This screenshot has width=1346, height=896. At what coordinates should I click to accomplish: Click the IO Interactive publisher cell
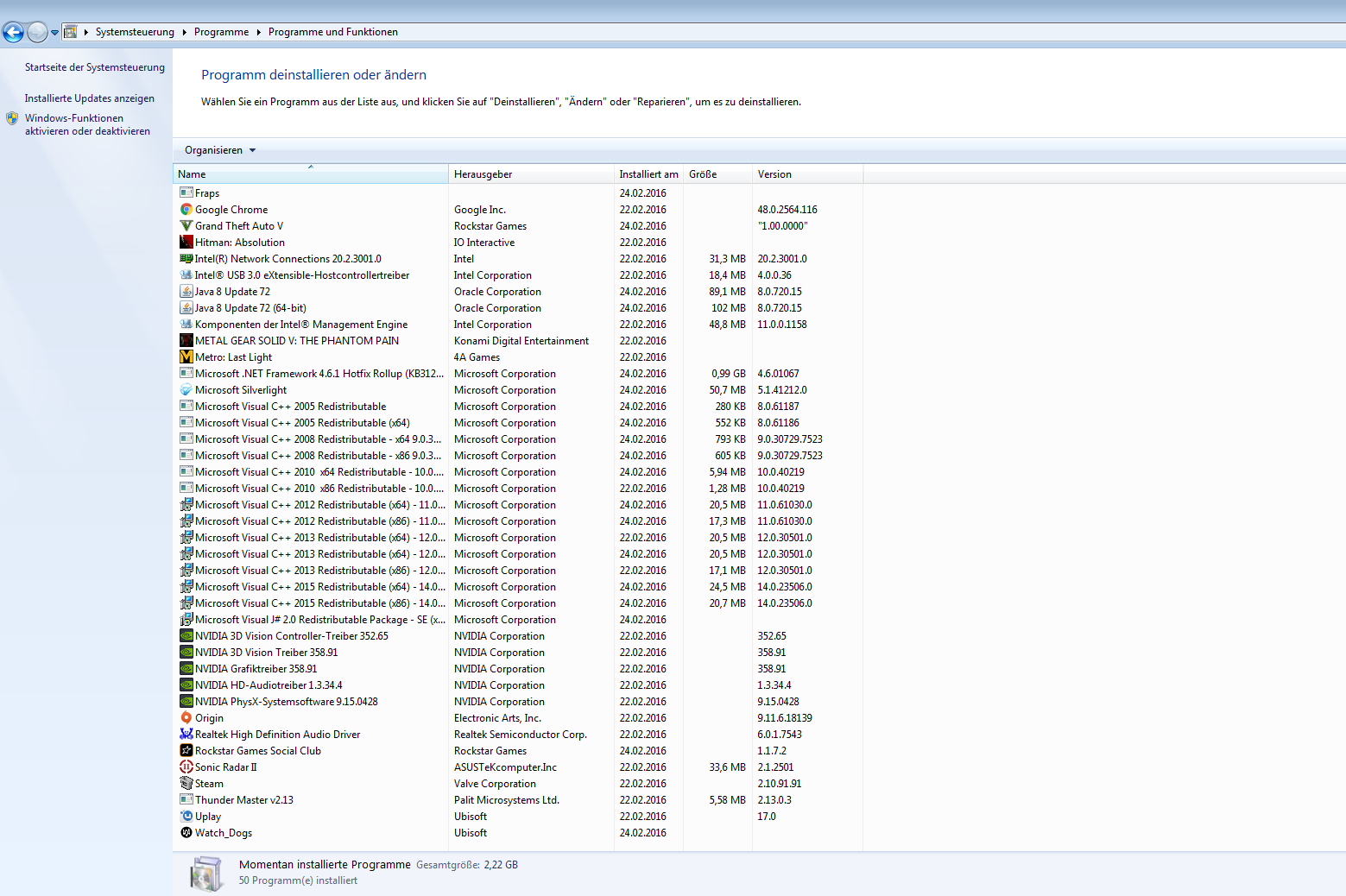[x=484, y=243]
